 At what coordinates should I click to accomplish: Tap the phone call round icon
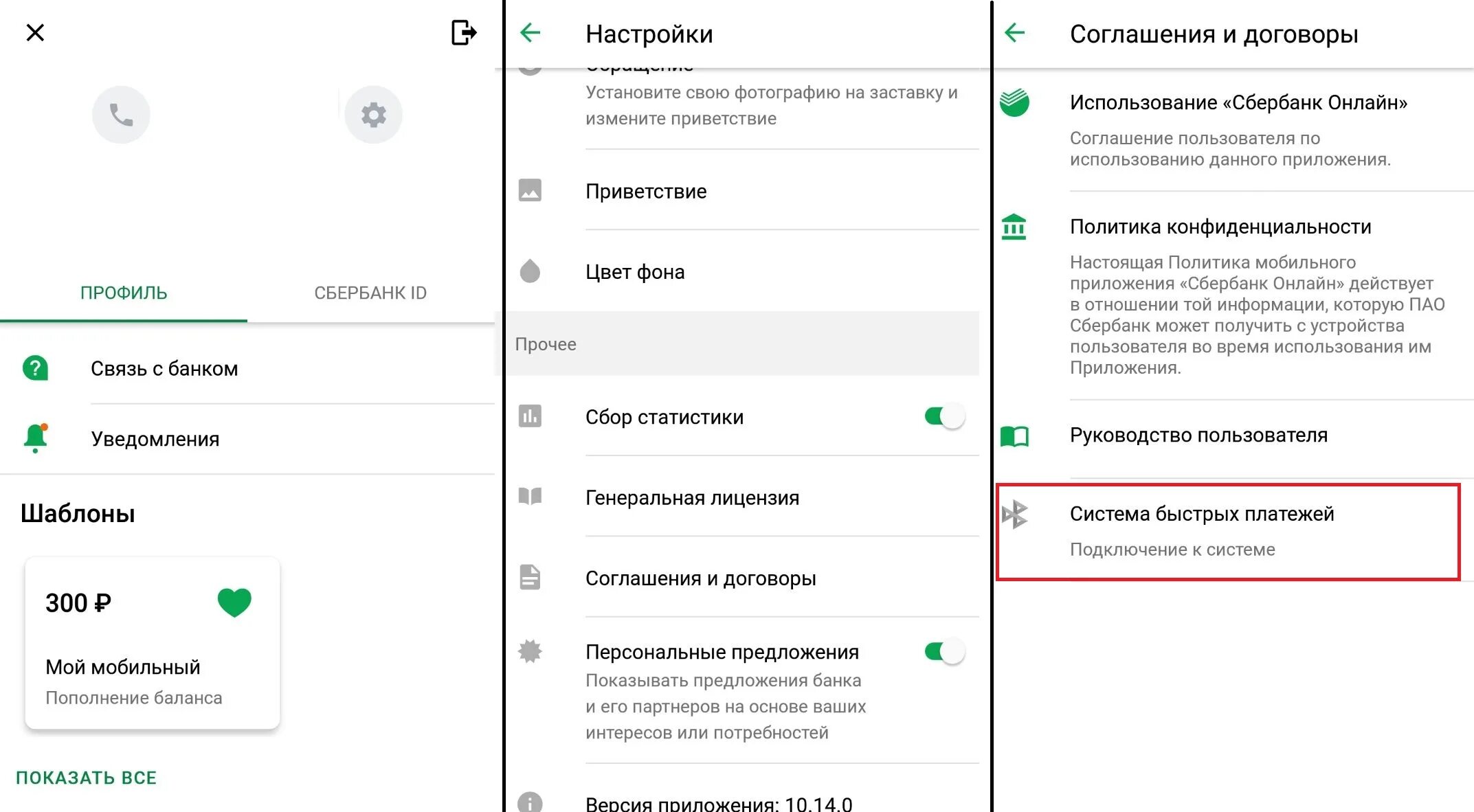(121, 115)
